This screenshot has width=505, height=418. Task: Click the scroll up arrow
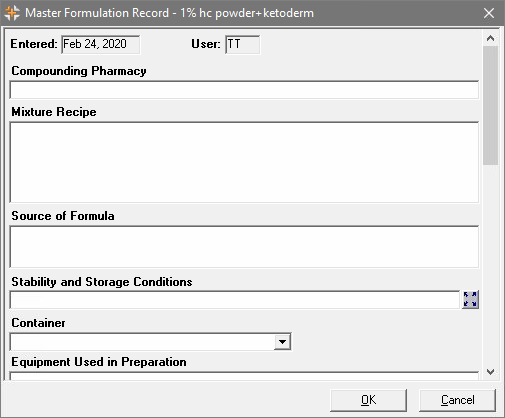490,38
